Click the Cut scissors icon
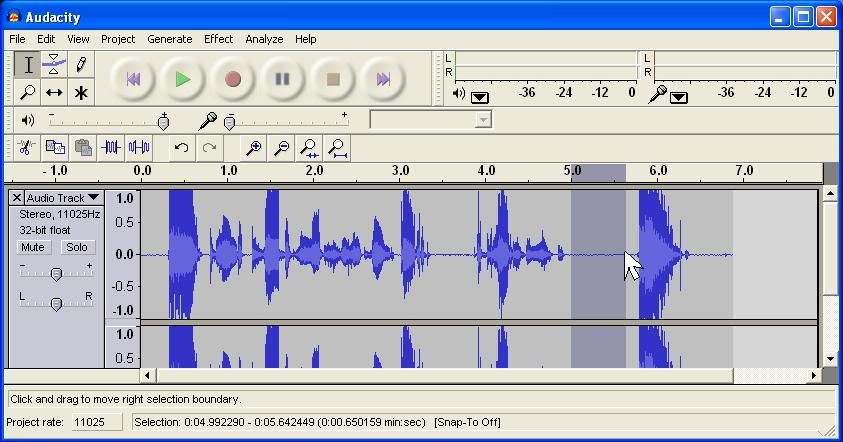843x442 pixels. click(x=26, y=147)
